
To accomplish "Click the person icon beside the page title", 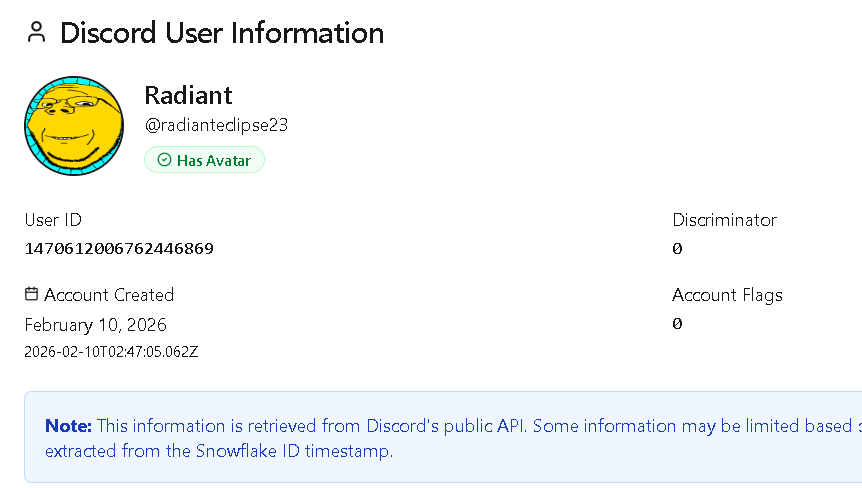I will (x=37, y=33).
